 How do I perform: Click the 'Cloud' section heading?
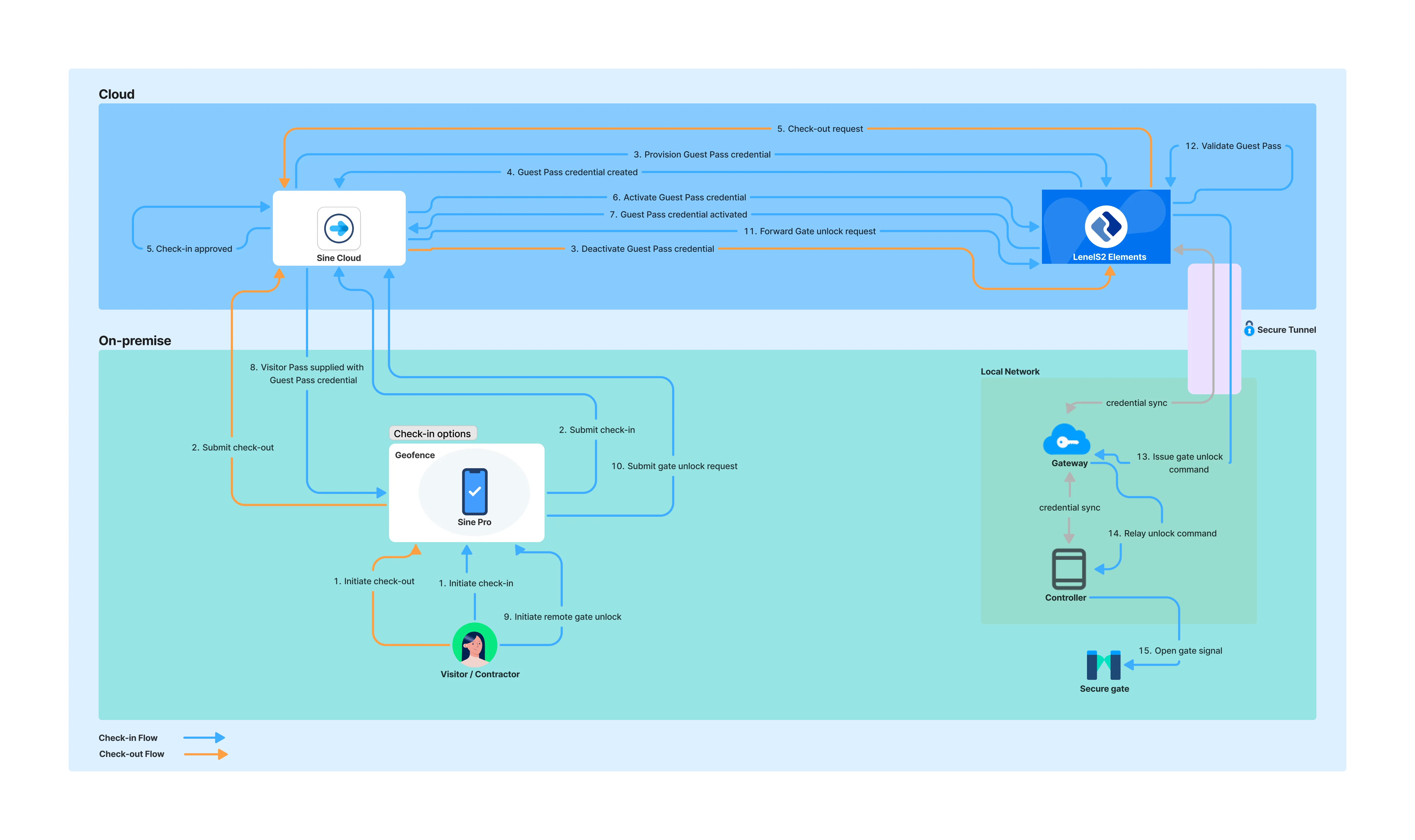pyautogui.click(x=117, y=95)
